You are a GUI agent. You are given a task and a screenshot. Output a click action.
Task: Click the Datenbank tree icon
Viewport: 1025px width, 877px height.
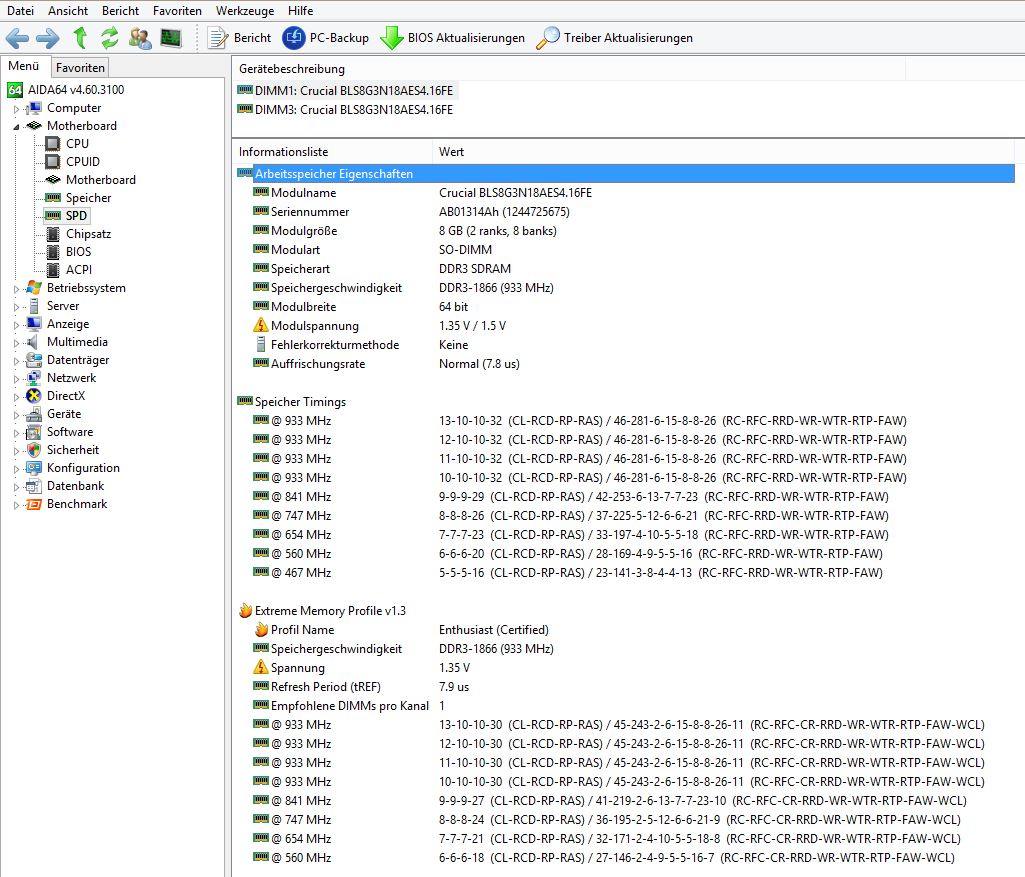click(x=33, y=486)
